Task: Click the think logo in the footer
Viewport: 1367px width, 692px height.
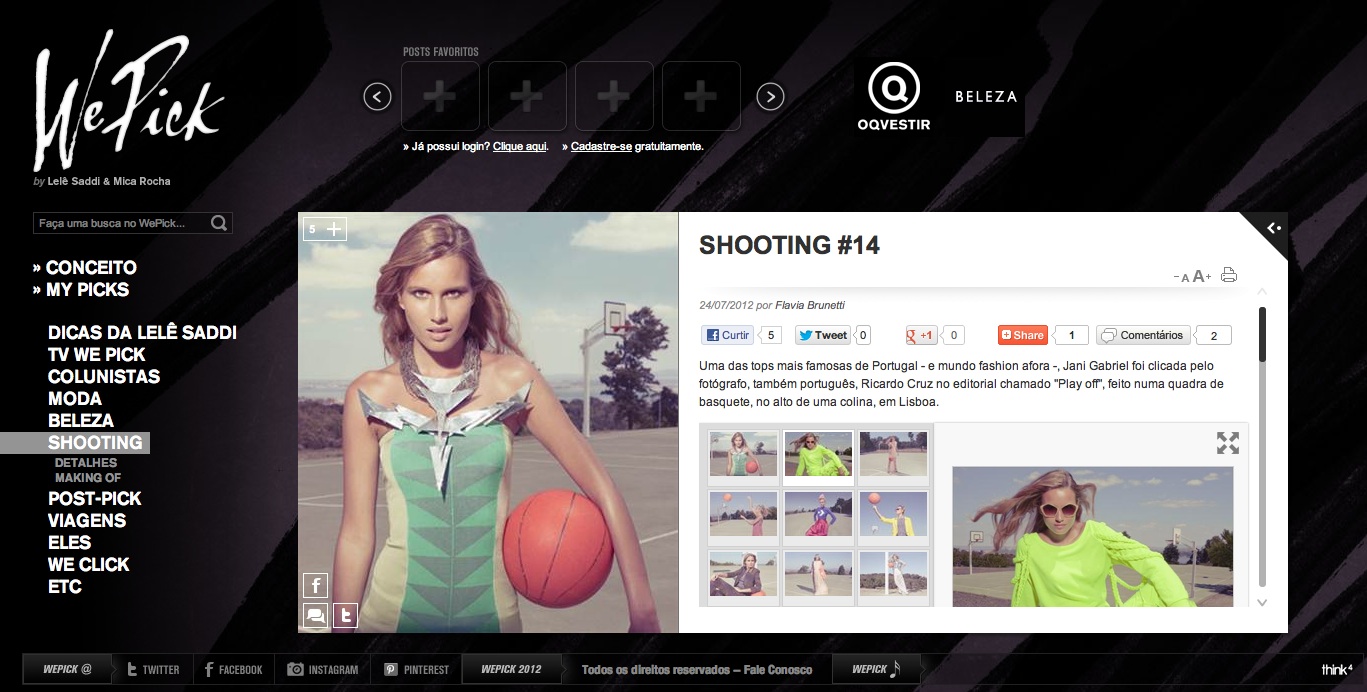Action: [x=1337, y=669]
